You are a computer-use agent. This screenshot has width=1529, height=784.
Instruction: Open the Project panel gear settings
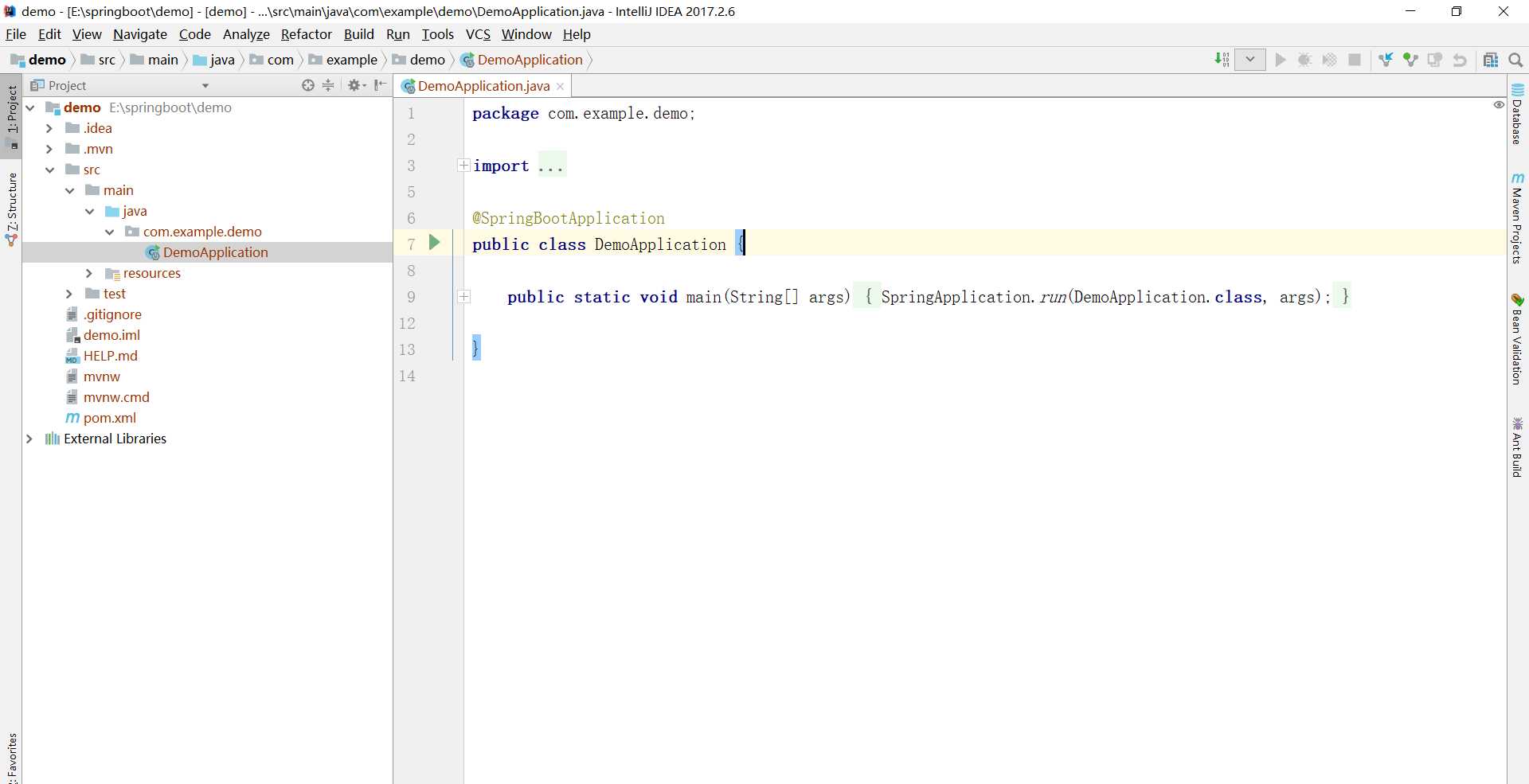(356, 85)
